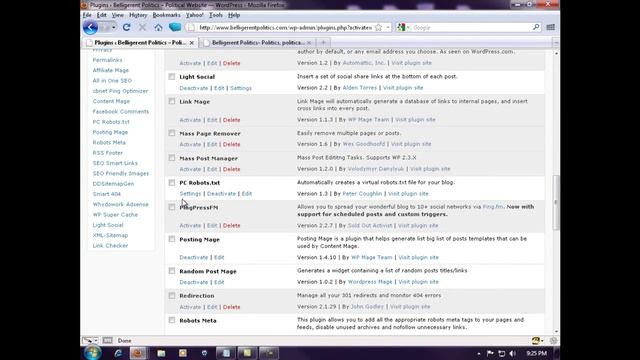Open the Bookmarks menu
Viewport: 640px width, 360px height.
pos(166,15)
